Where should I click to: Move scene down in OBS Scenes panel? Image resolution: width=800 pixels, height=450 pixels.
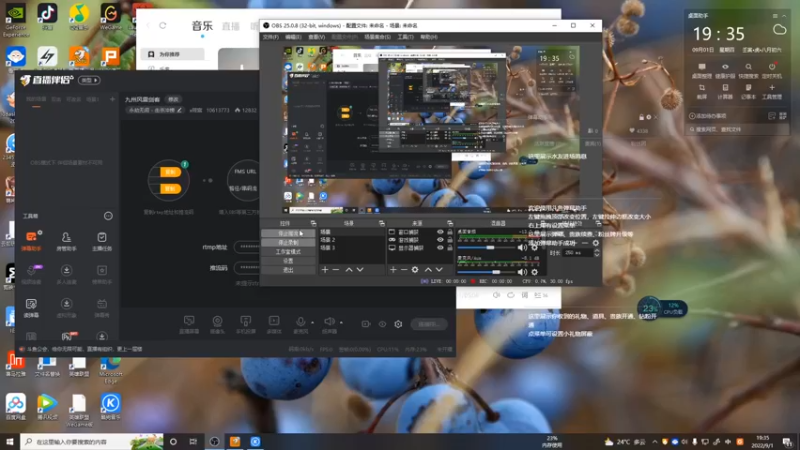(360, 269)
